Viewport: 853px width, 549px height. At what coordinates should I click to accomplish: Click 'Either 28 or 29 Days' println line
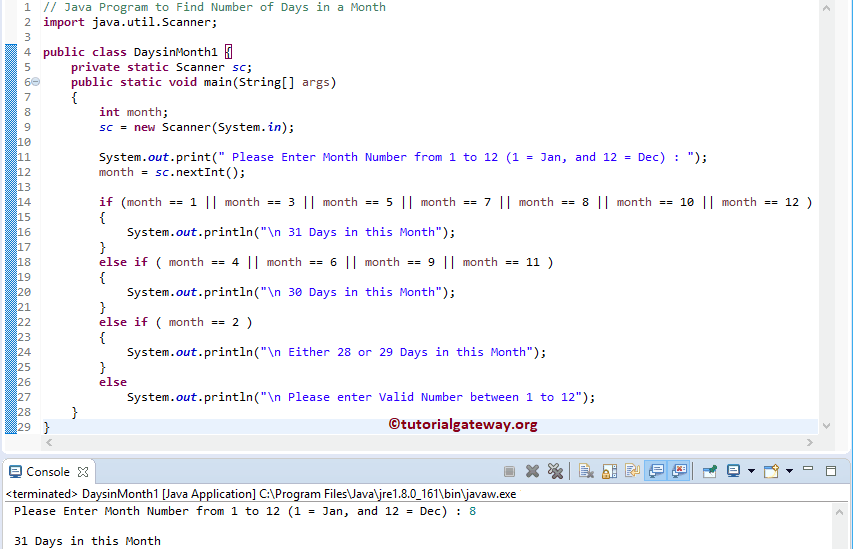tap(336, 352)
